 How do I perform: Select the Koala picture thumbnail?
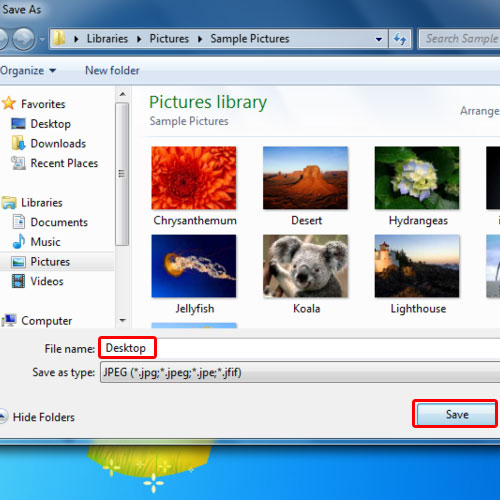305,266
